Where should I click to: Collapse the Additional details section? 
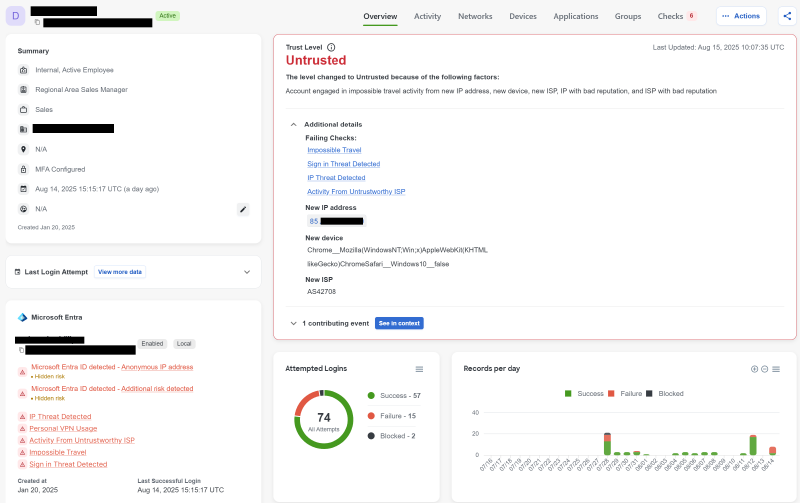pyautogui.click(x=293, y=124)
